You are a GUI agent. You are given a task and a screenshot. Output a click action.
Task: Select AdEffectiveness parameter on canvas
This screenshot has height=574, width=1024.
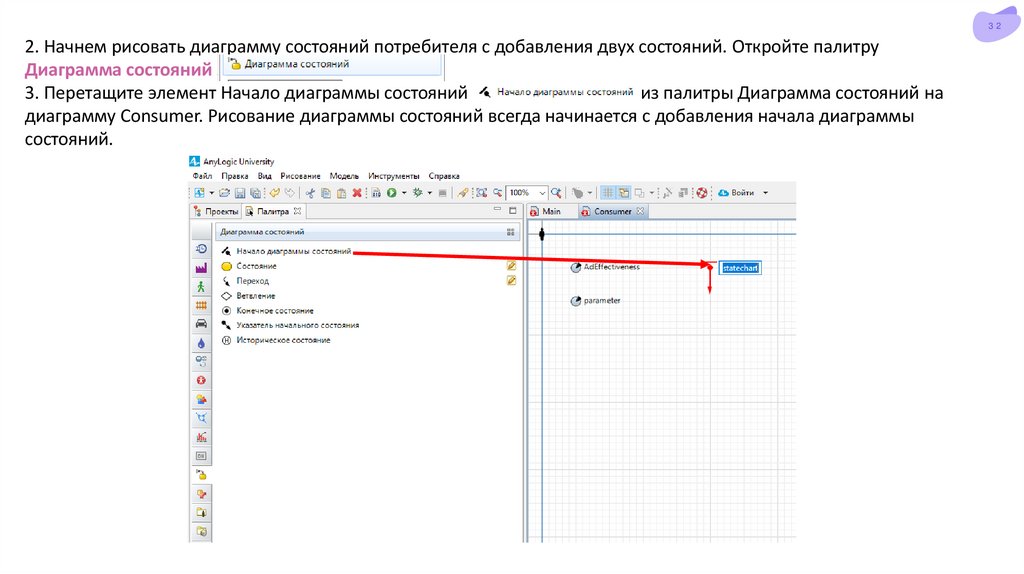click(605, 267)
